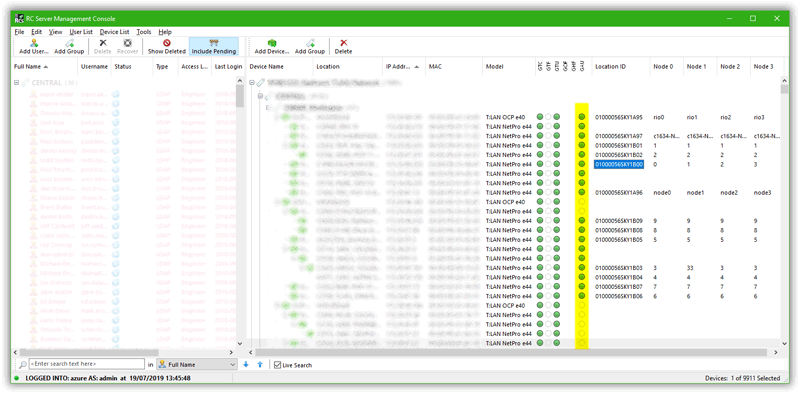
Task: Click Add Group in the user toolbar
Action: [69, 46]
